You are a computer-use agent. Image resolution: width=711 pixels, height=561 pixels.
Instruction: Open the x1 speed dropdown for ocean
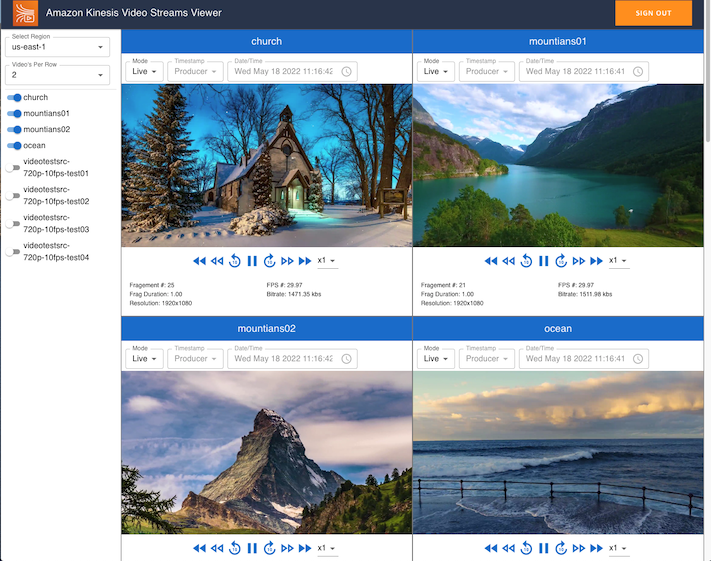click(619, 548)
